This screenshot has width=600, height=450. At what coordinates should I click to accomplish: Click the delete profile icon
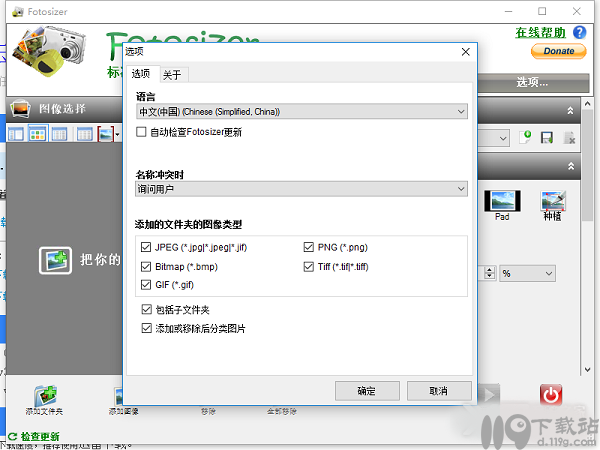pos(569,137)
